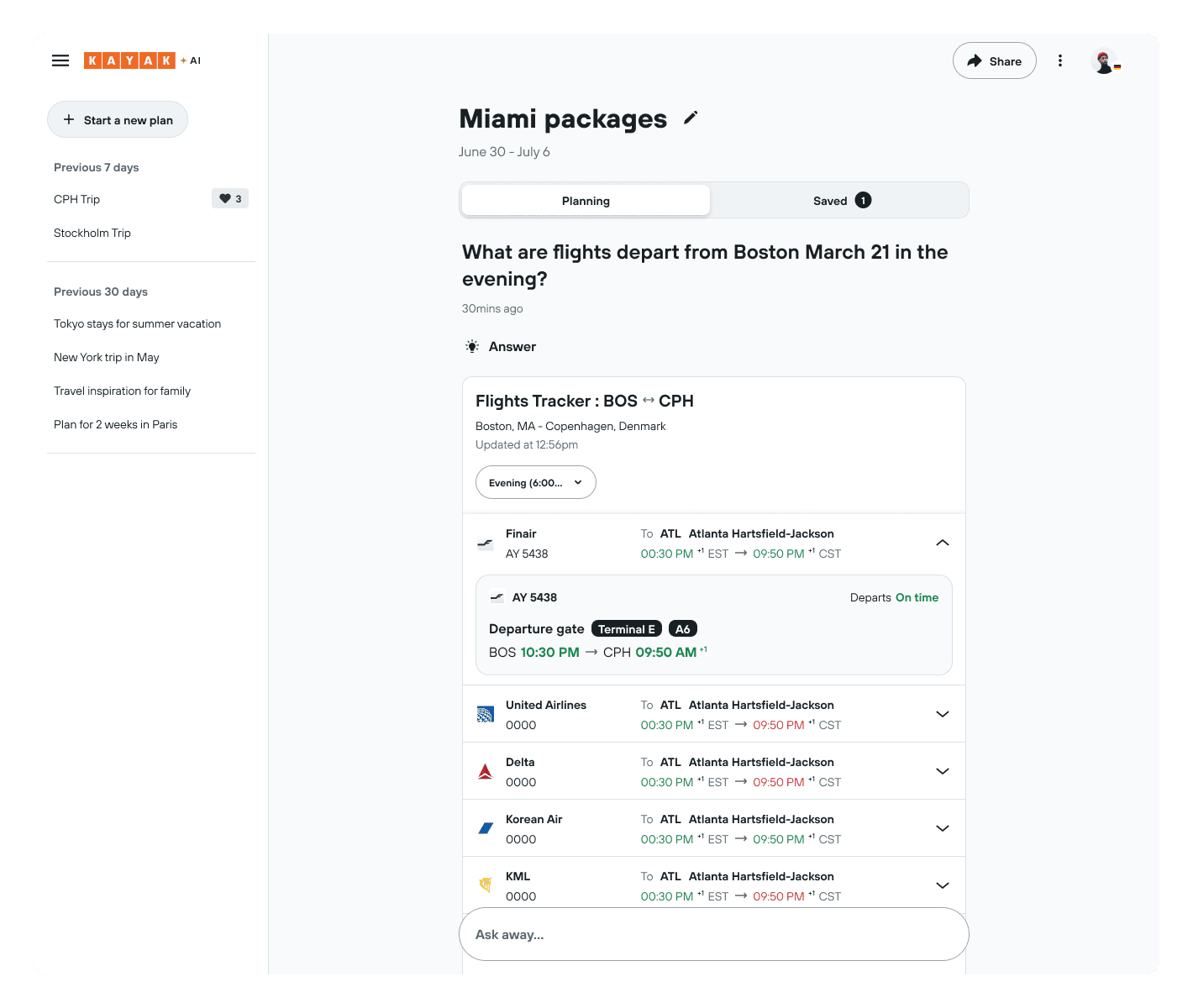Collapse the Finnair AY 5438 flight row

pyautogui.click(x=943, y=543)
